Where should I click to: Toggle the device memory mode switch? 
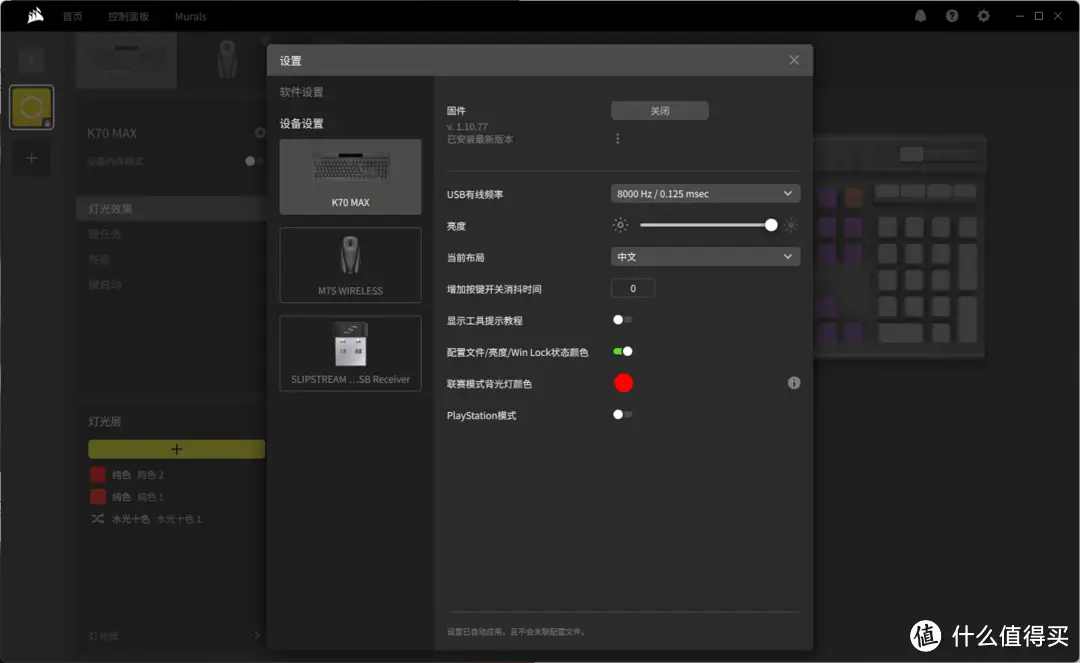[253, 161]
